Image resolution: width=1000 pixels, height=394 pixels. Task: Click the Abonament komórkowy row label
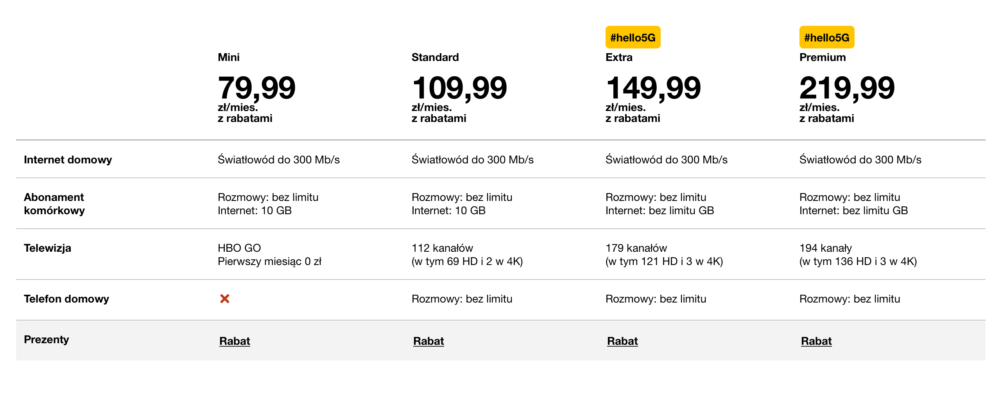pos(54,203)
